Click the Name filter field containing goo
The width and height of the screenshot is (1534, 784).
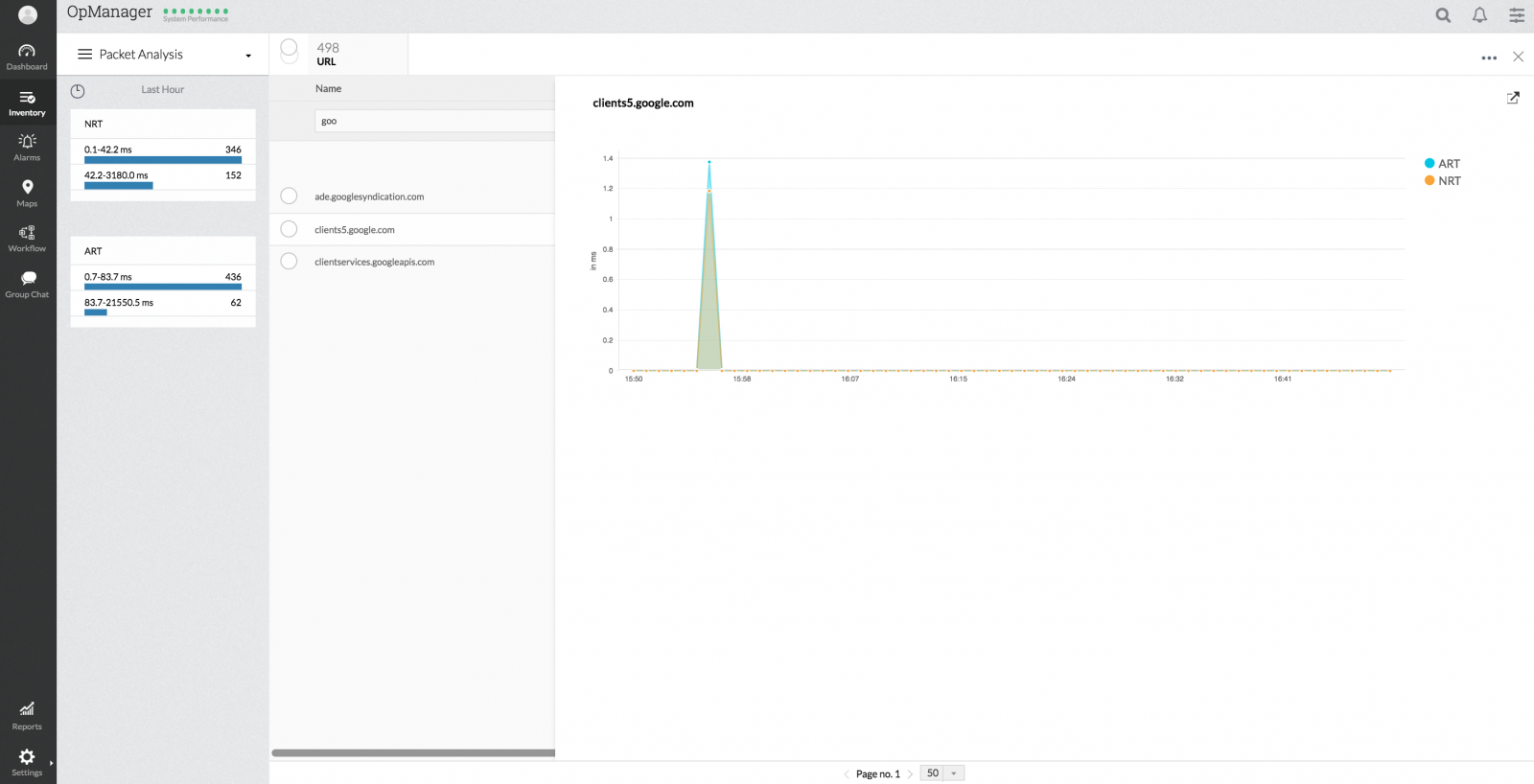pos(434,122)
